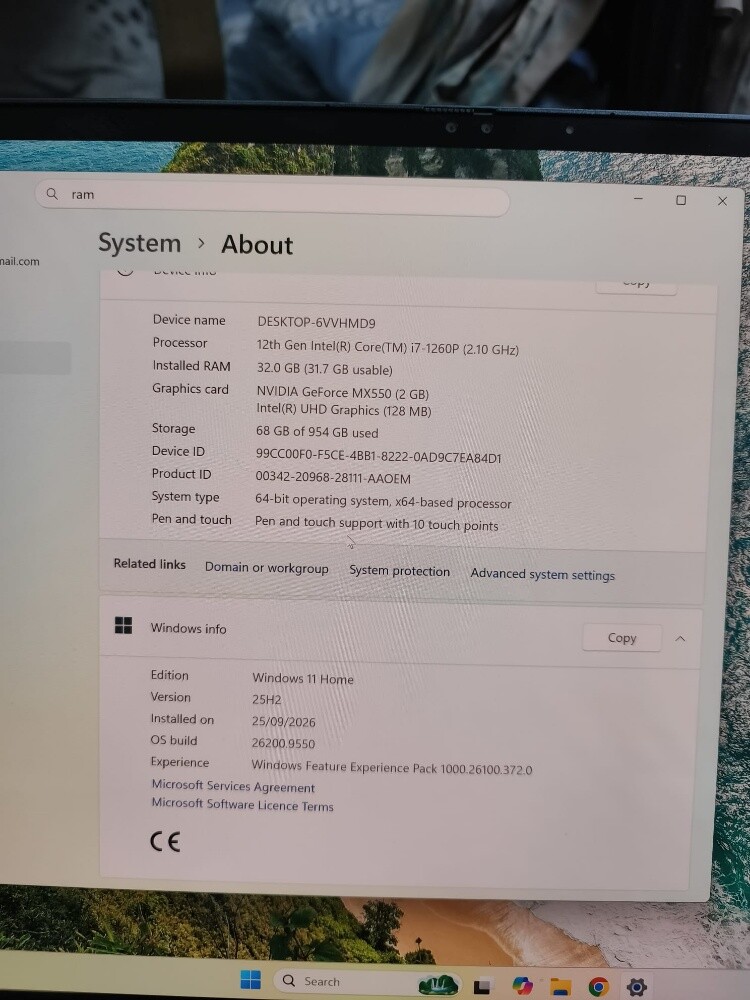Select the OS build 26200.9550
750x1000 pixels.
283,743
